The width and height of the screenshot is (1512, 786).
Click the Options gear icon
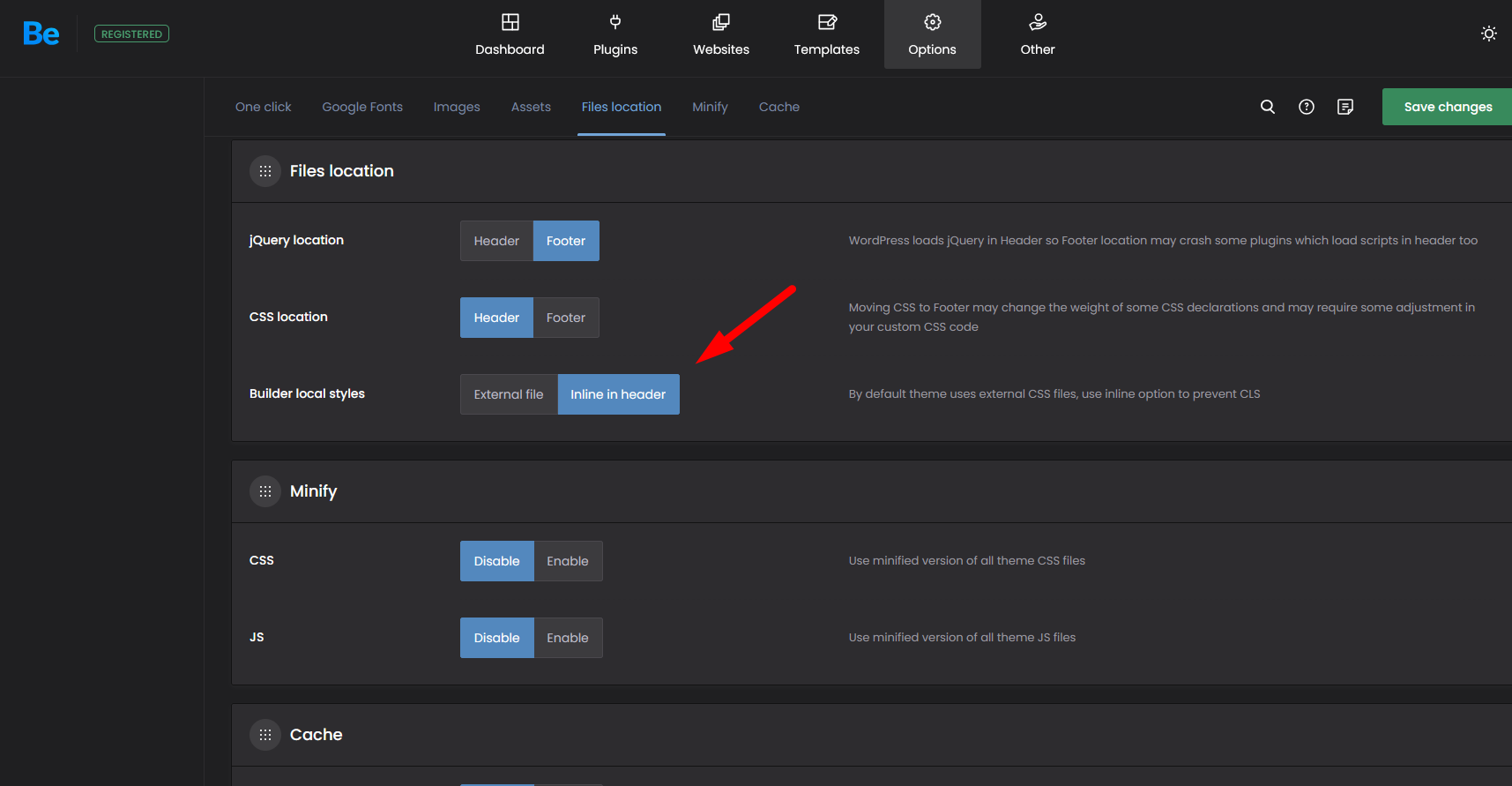933,22
